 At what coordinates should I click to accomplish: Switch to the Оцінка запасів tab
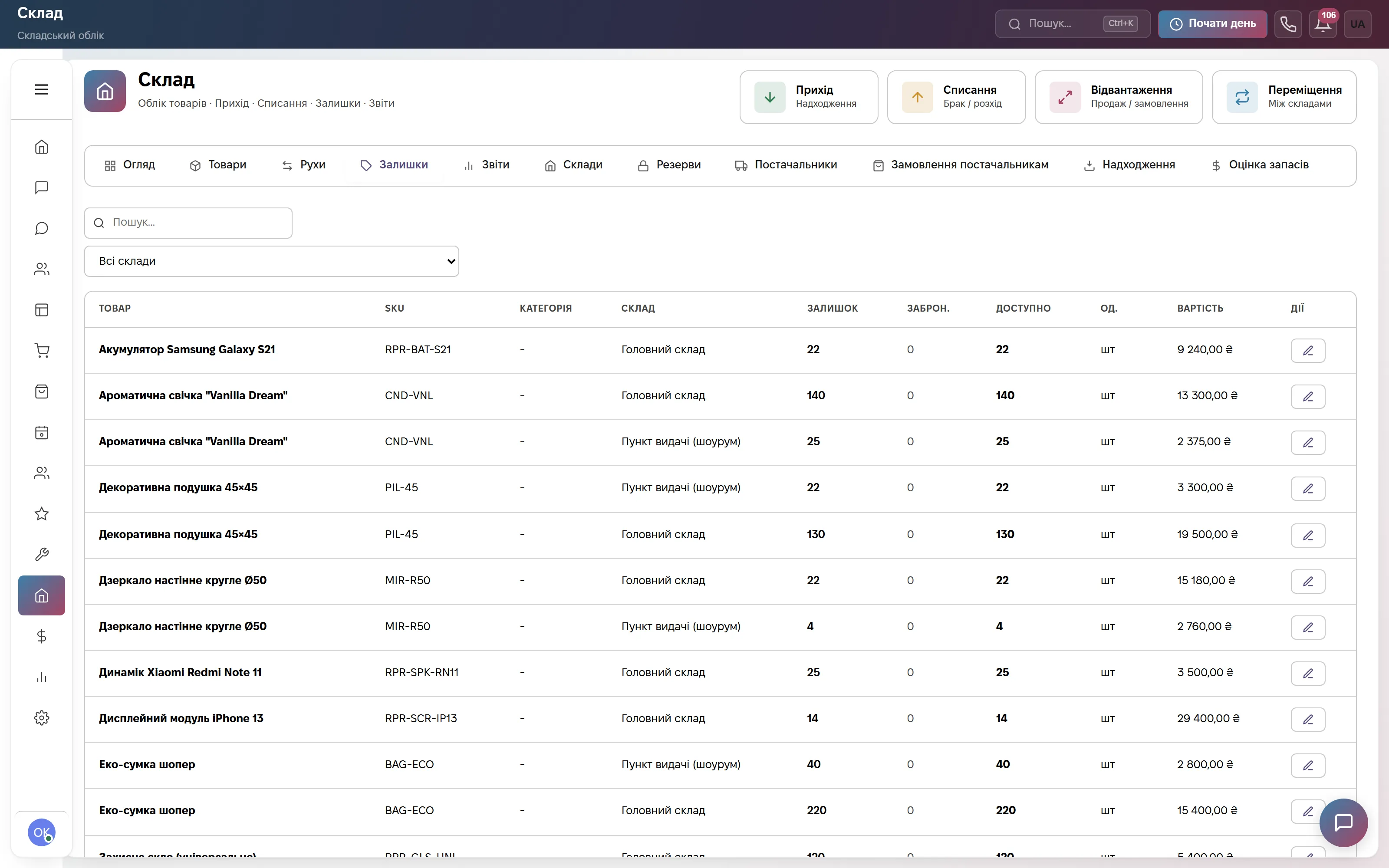coord(1260,165)
